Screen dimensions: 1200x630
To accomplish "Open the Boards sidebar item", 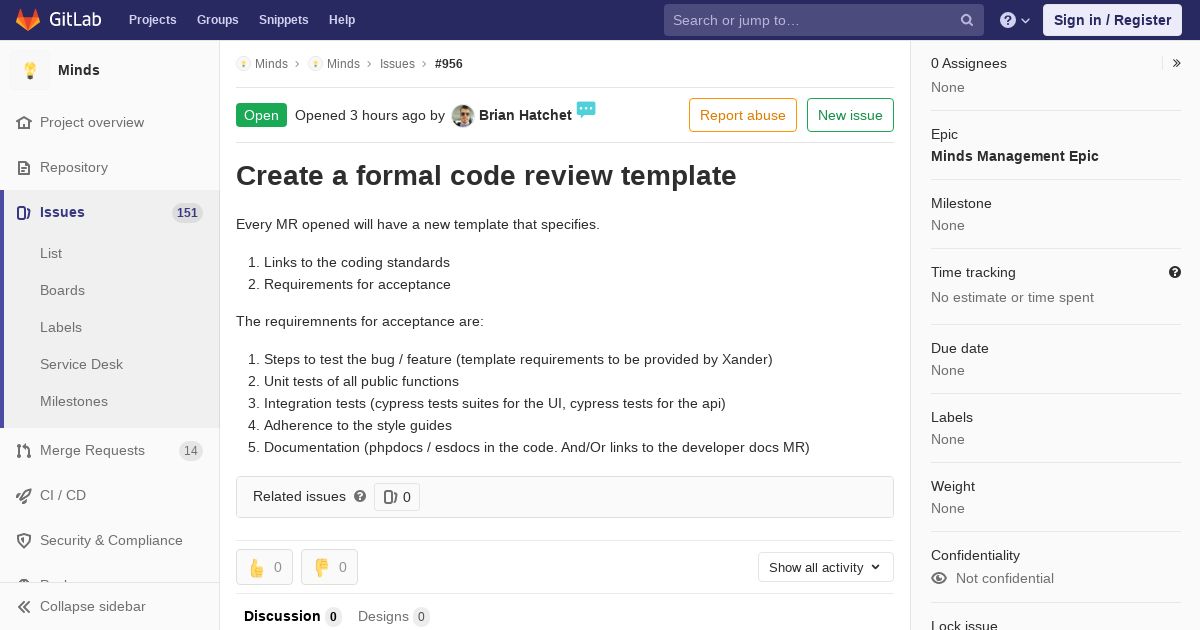I will pos(62,290).
